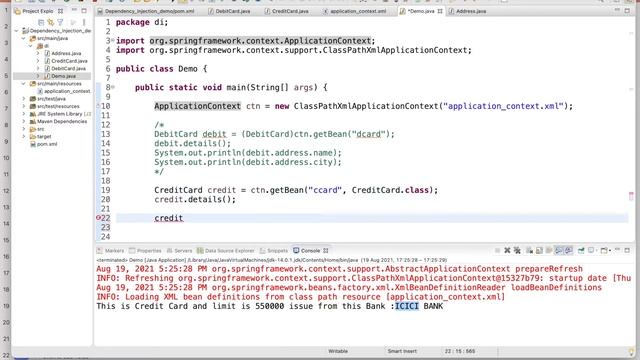Collapse src/main/resources folder
This screenshot has height=360, width=640.
[24, 84]
